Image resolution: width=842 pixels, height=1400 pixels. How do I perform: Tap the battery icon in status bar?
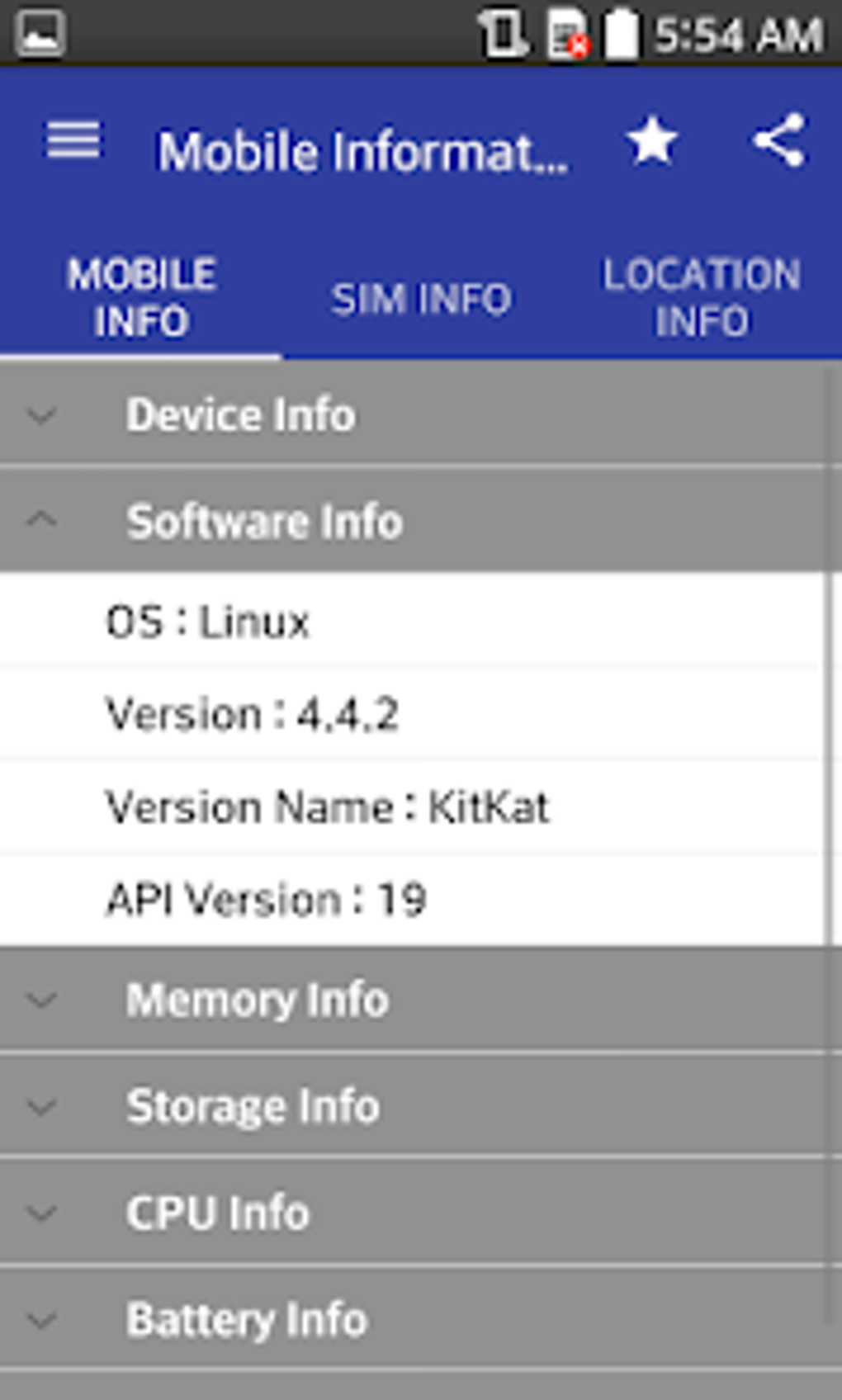[x=622, y=35]
